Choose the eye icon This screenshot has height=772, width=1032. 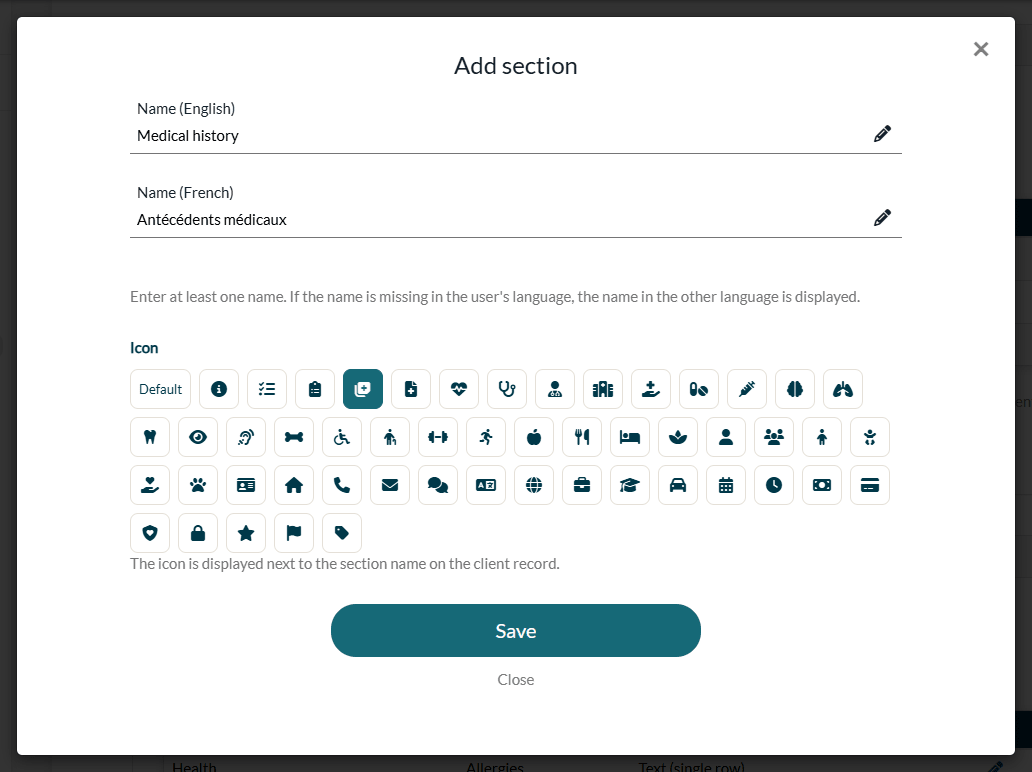(198, 437)
